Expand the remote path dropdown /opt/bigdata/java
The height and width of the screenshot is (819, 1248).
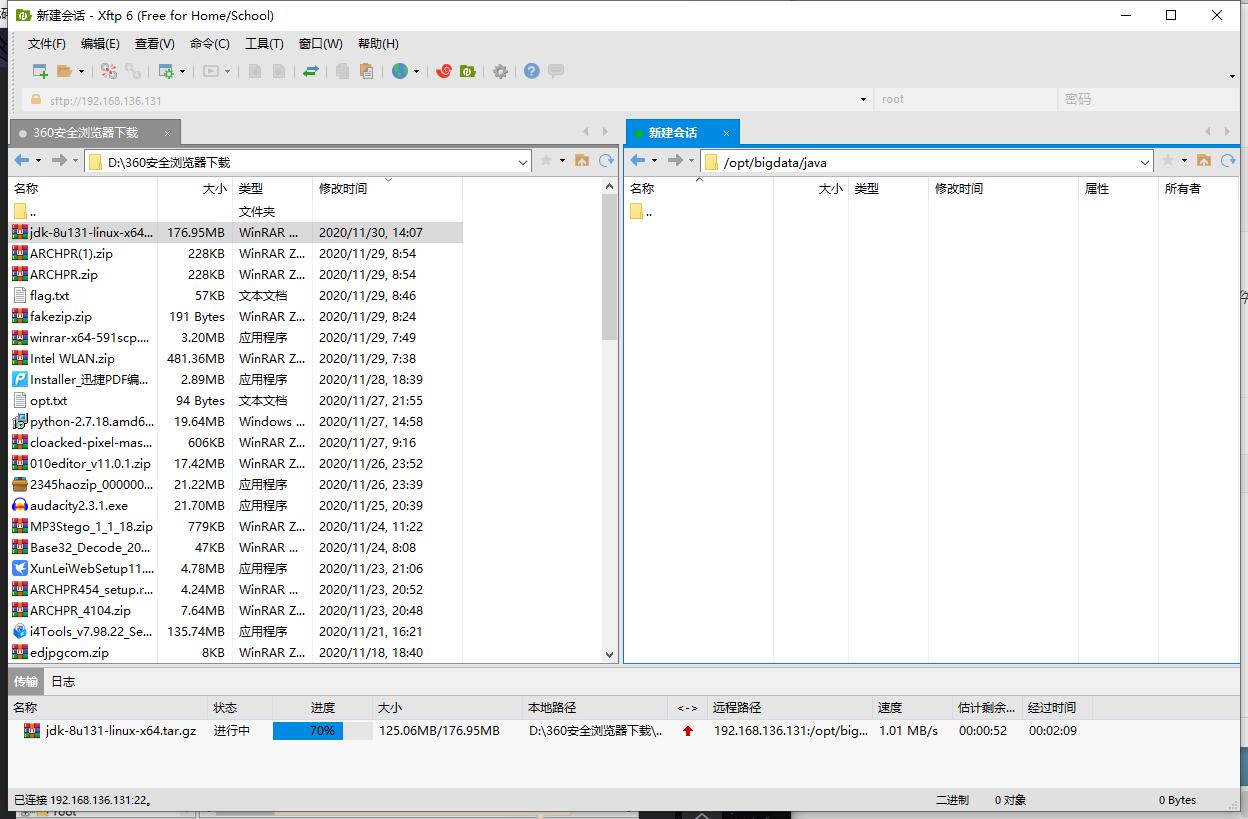tap(1145, 162)
